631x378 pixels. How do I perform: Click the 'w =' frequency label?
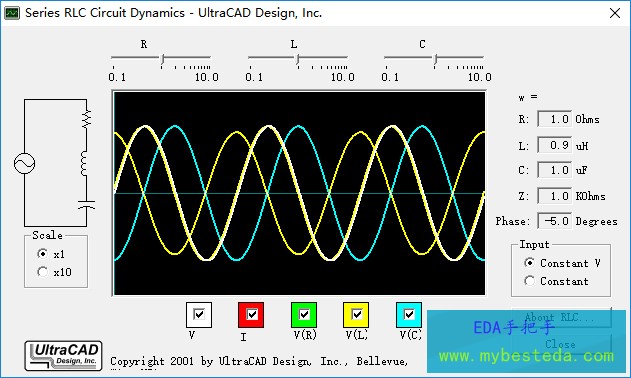[528, 97]
